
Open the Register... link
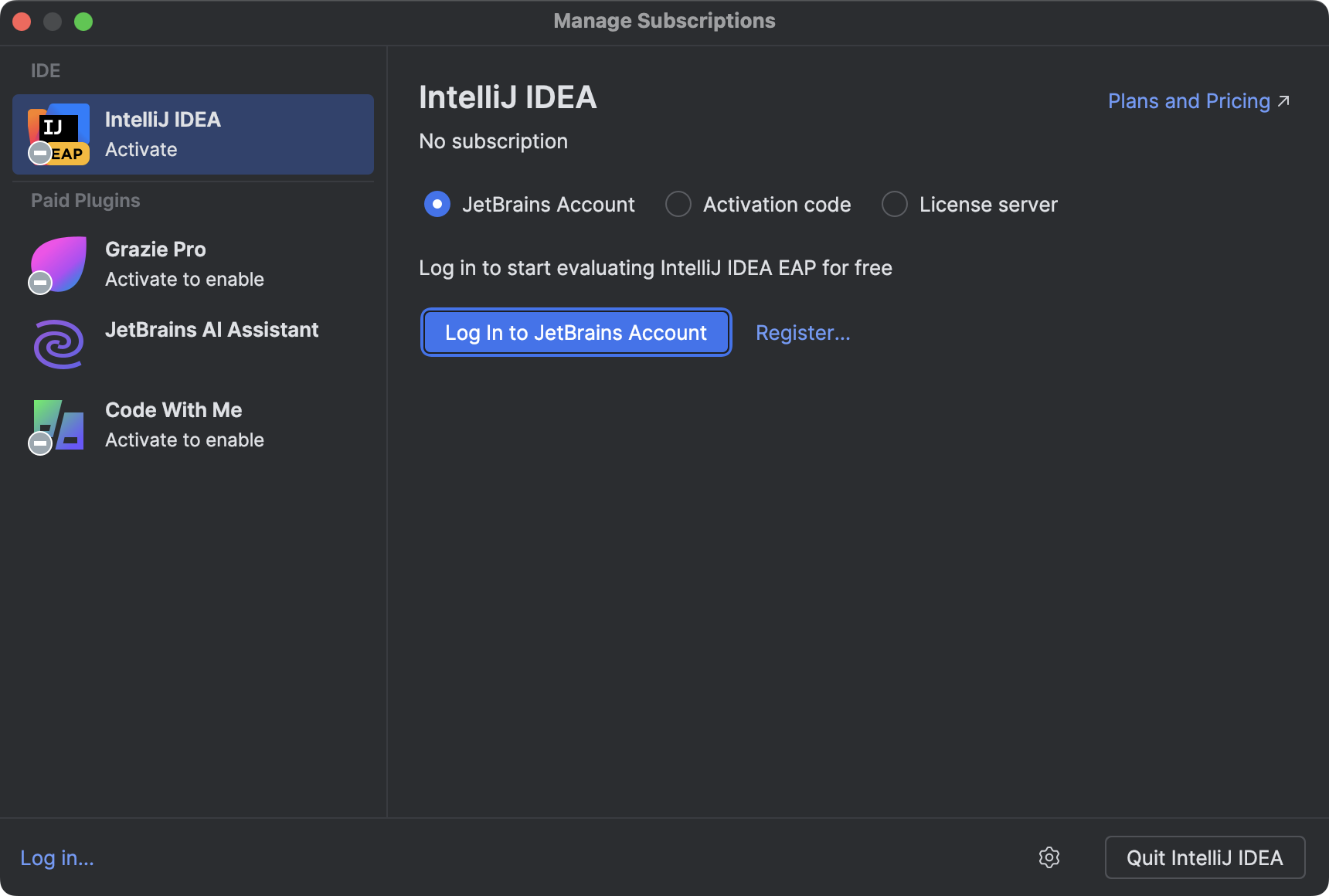point(803,332)
